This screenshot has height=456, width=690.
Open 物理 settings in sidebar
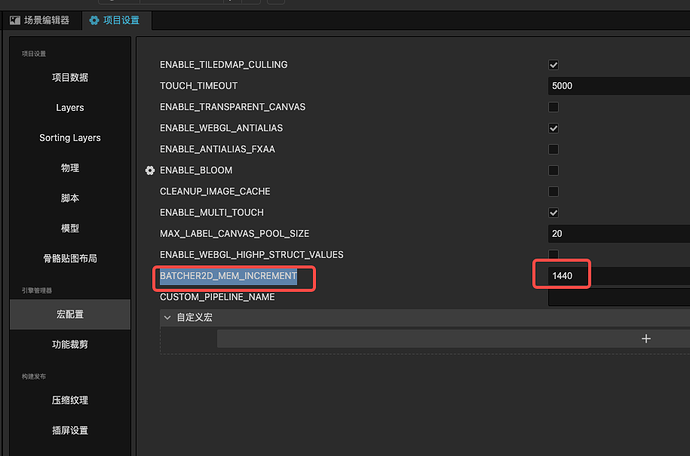70,168
